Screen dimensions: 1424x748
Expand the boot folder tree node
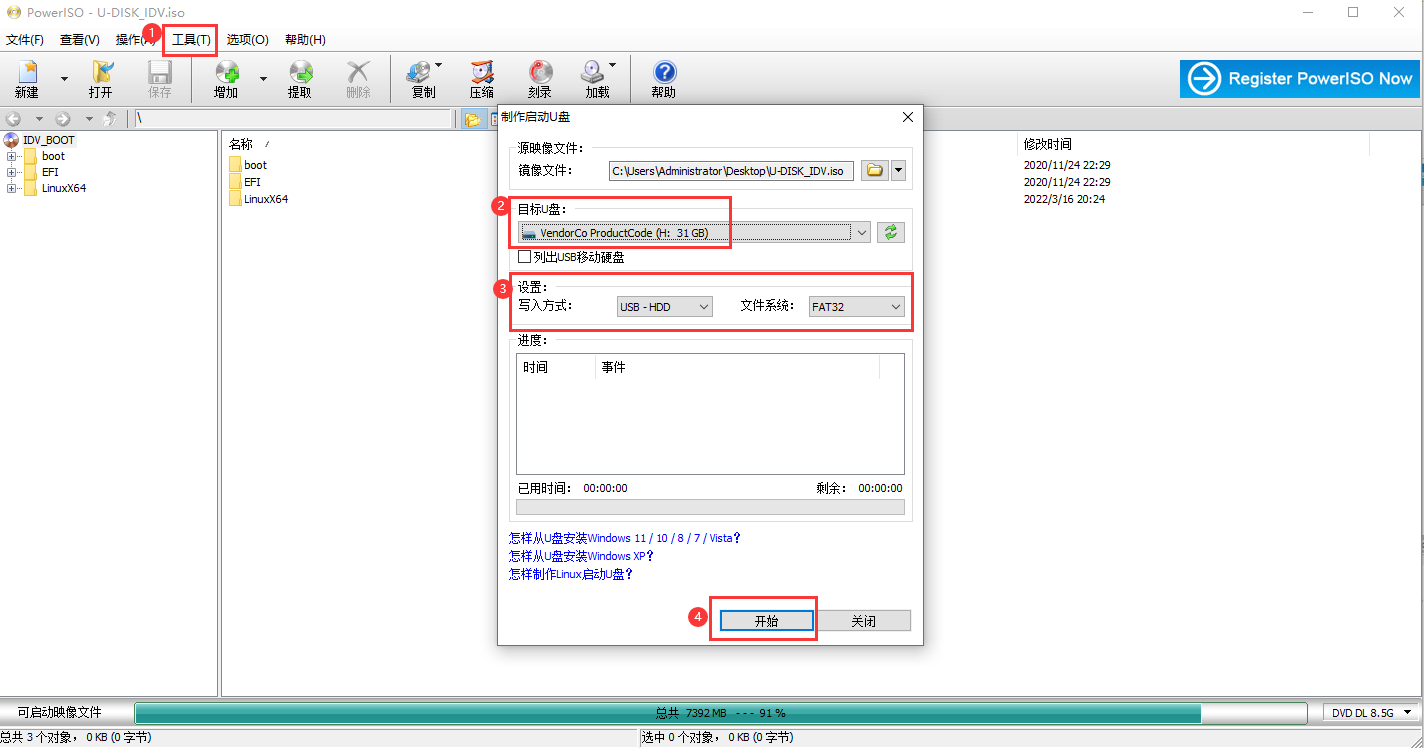(12, 156)
